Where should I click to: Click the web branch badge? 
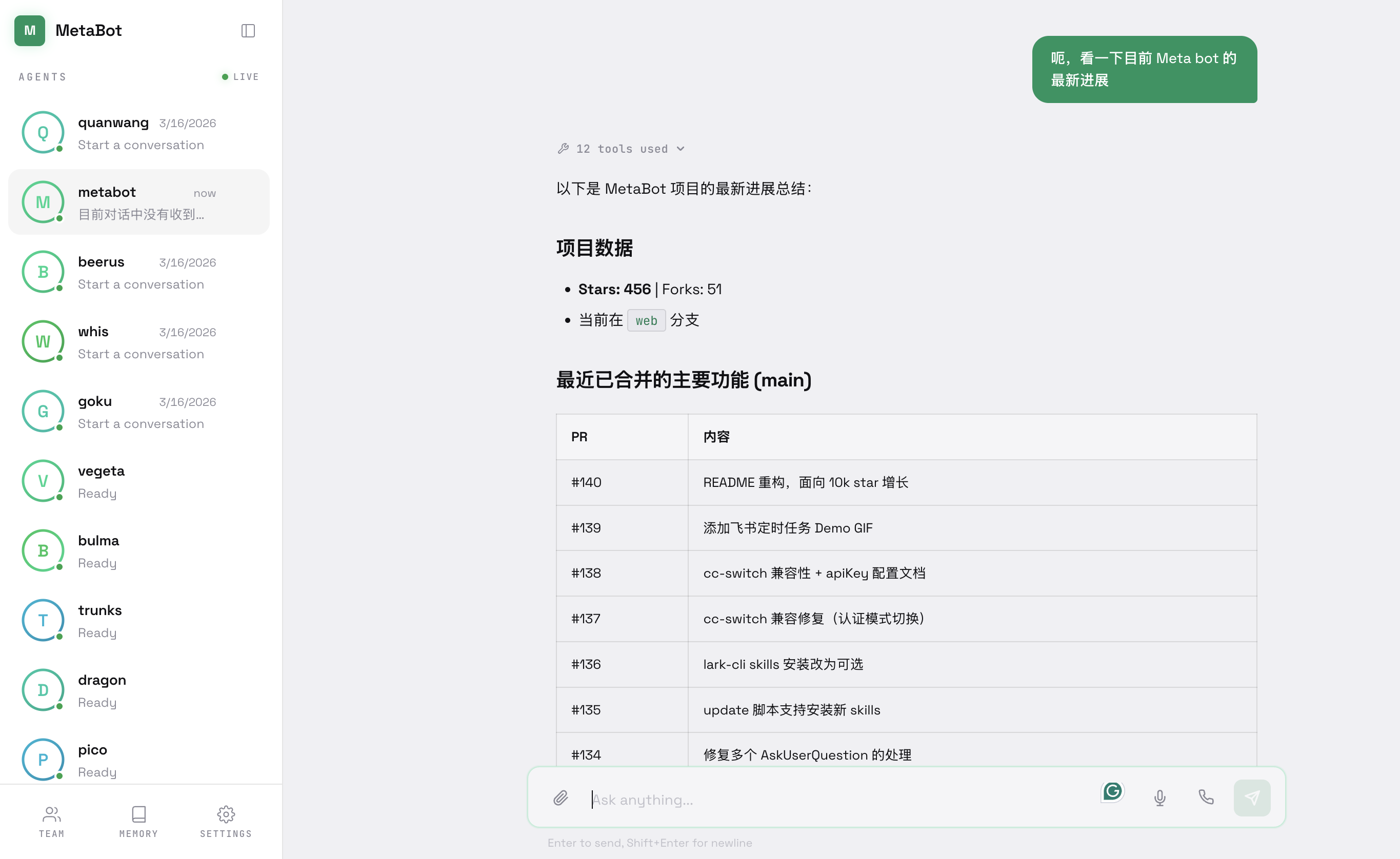pyautogui.click(x=646, y=320)
